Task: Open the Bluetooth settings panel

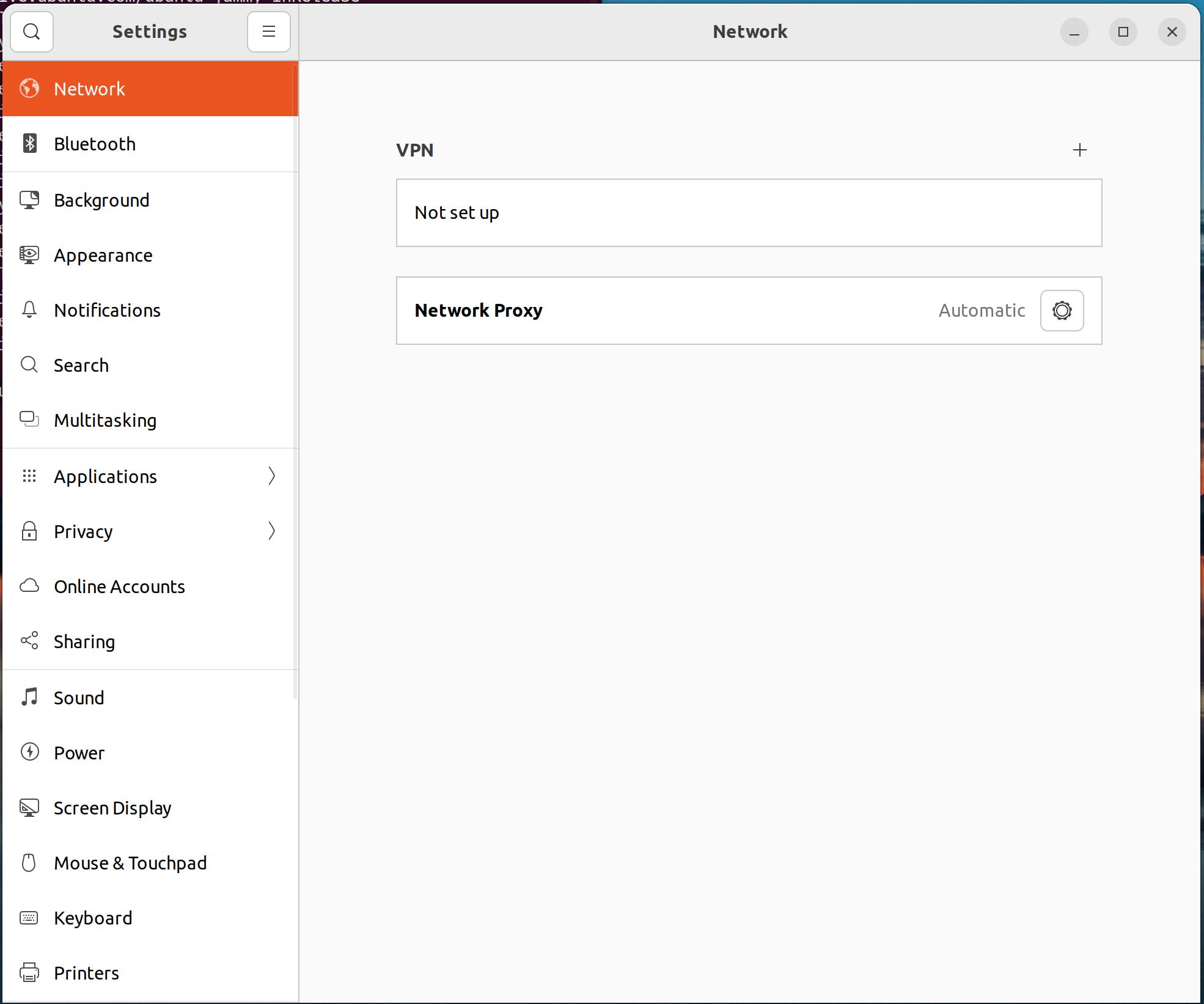Action: coord(150,144)
